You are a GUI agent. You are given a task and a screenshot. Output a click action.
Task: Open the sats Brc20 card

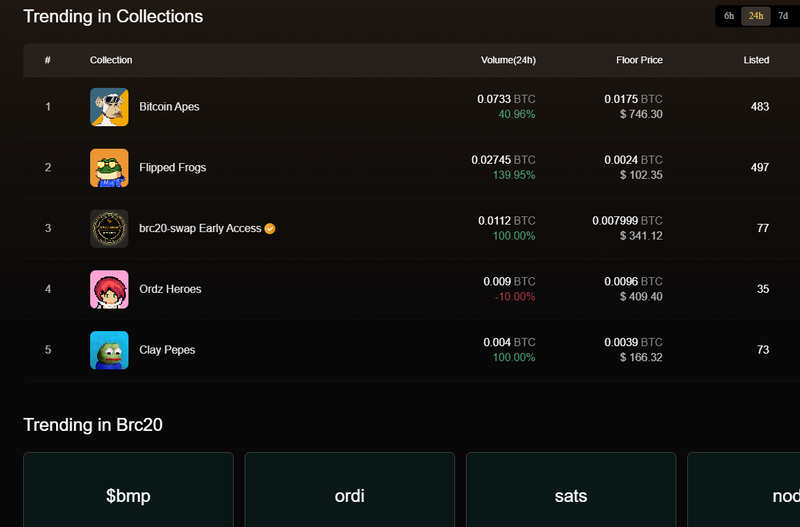click(x=571, y=495)
